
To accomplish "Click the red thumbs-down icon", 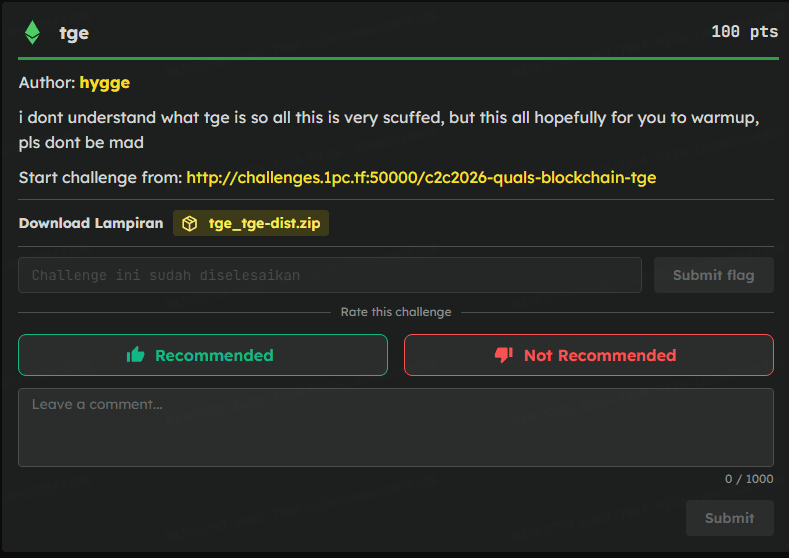I will (x=504, y=355).
